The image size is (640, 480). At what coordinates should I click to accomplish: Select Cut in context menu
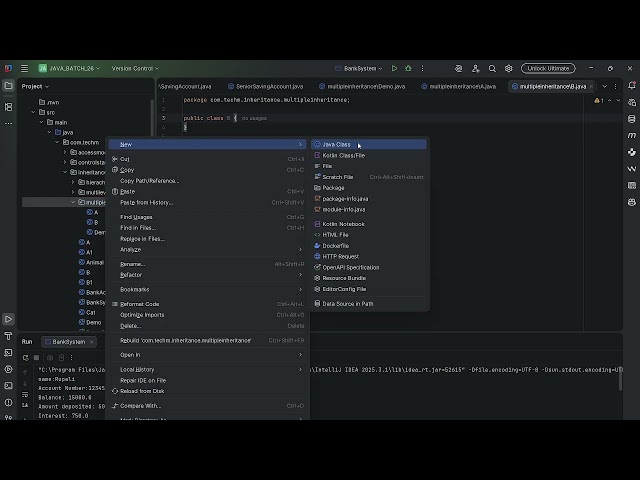208,159
